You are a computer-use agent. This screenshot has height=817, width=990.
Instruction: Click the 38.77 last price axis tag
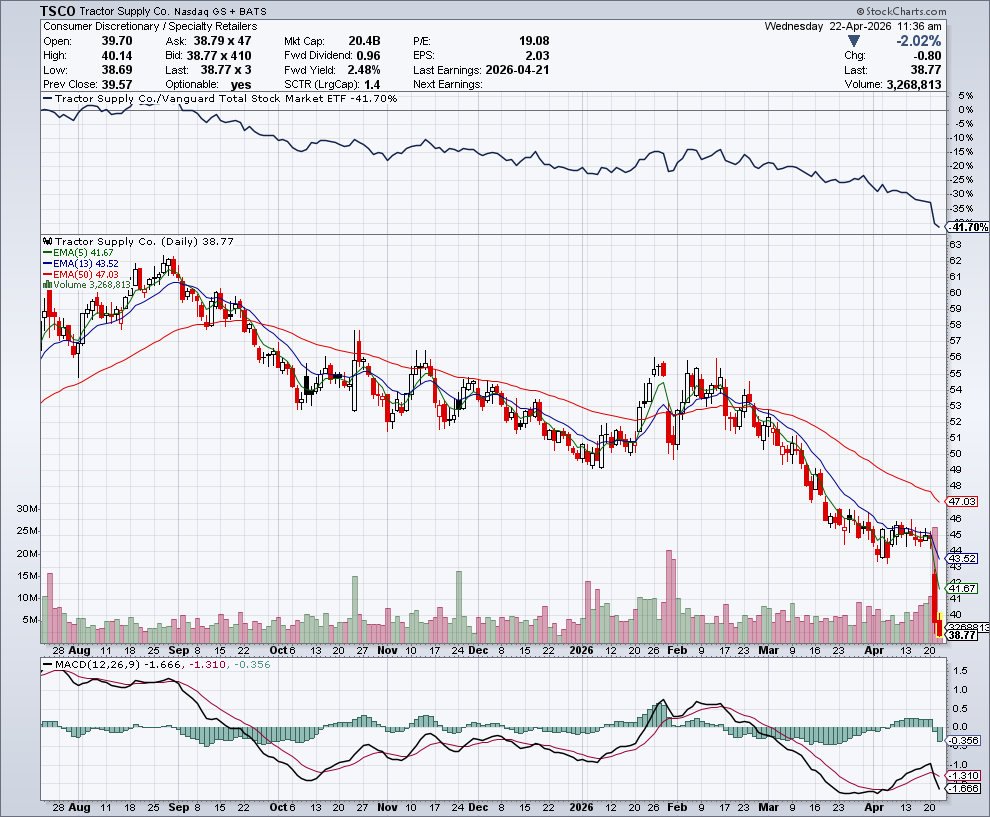click(963, 635)
